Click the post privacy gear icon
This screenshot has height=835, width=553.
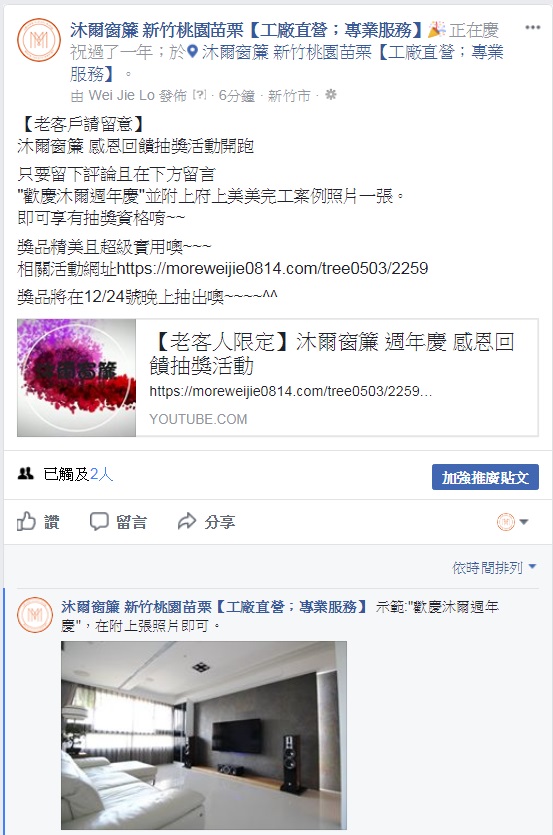[x=331, y=95]
